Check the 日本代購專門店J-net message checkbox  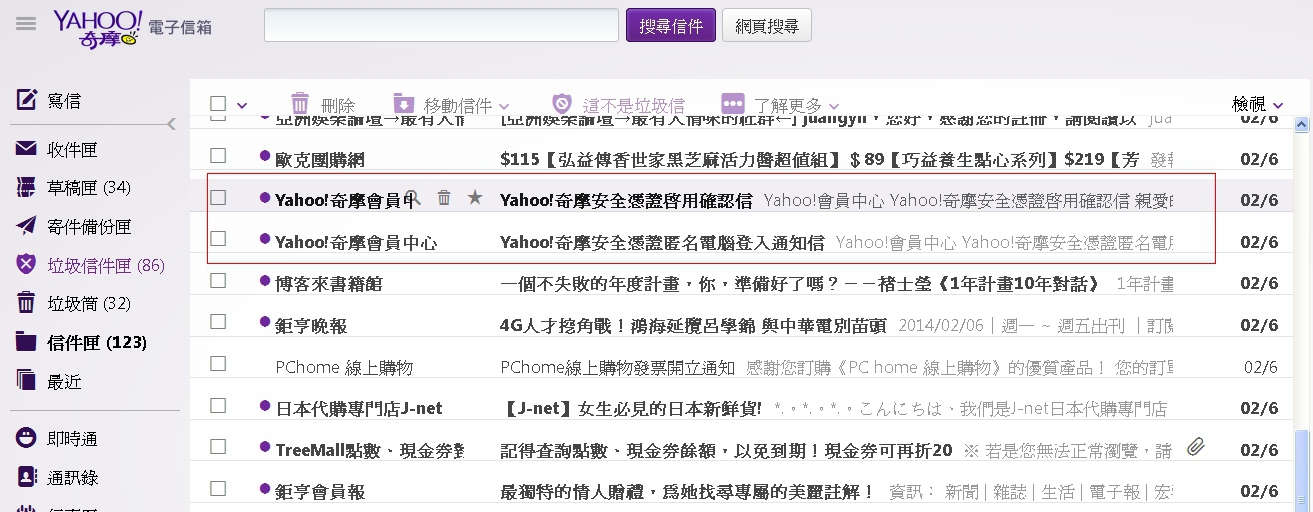[x=218, y=406]
